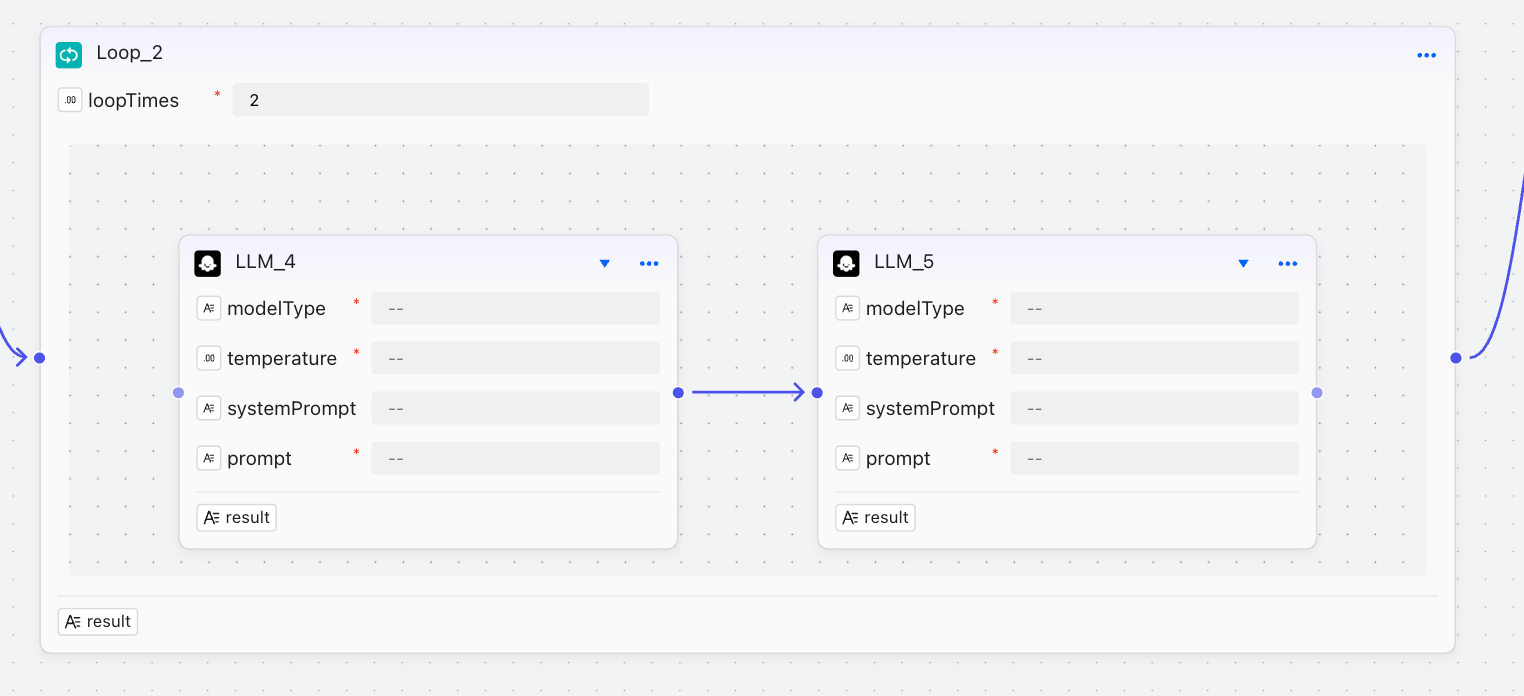
Task: Click the loopTimes input field
Action: pos(440,100)
